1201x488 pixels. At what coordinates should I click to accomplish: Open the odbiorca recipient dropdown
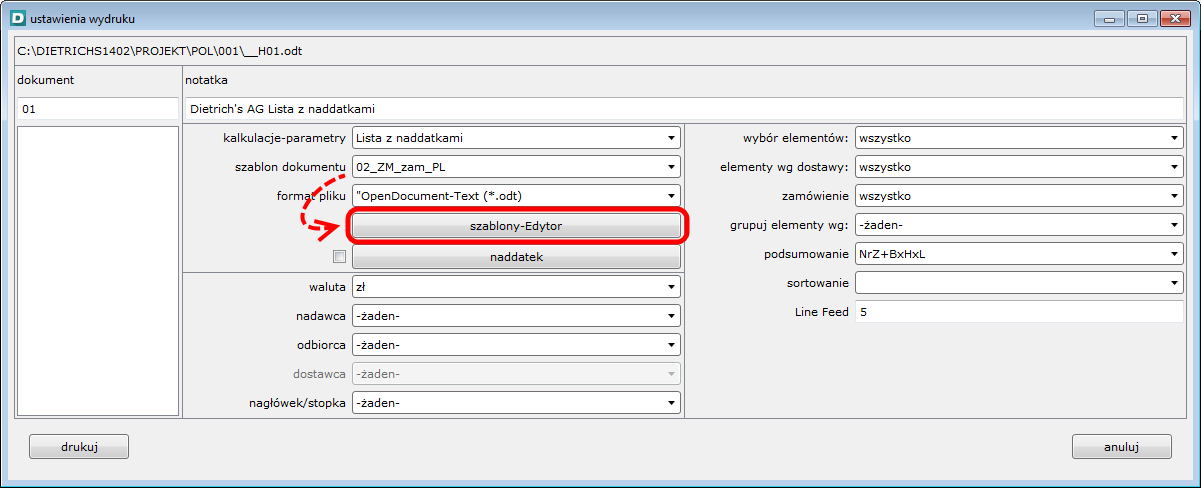[516, 345]
